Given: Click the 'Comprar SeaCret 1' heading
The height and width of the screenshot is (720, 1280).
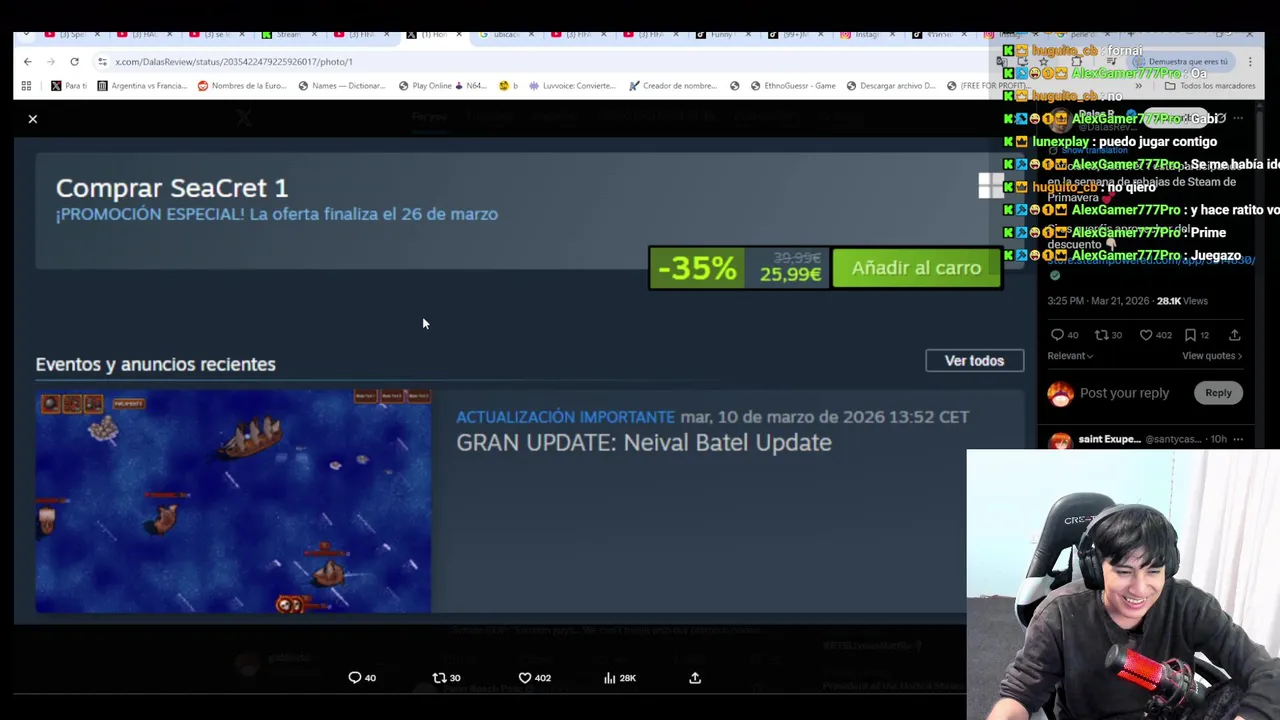Looking at the screenshot, I should click(172, 187).
